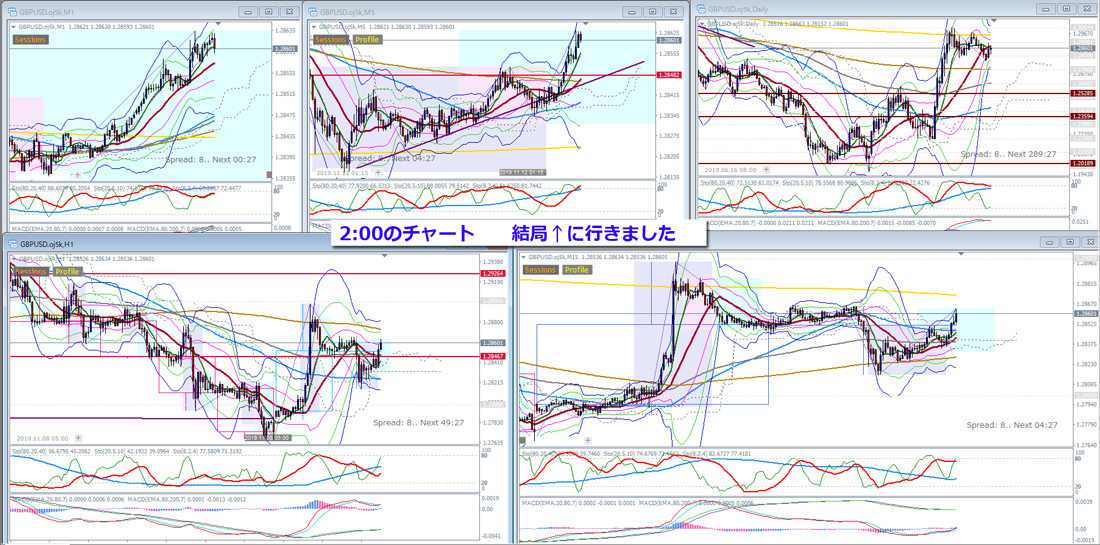This screenshot has height=545, width=1100.
Task: Click the 2019.11.08 05:00 date label in H1
Action: point(43,436)
